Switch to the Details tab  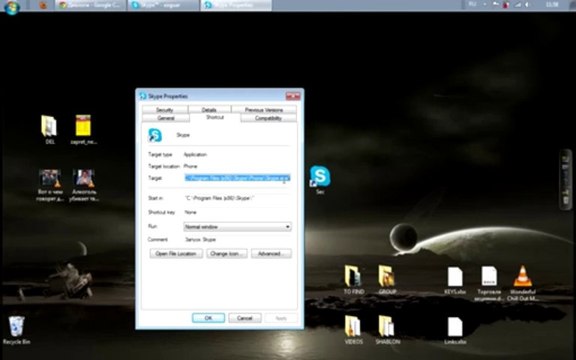209,110
